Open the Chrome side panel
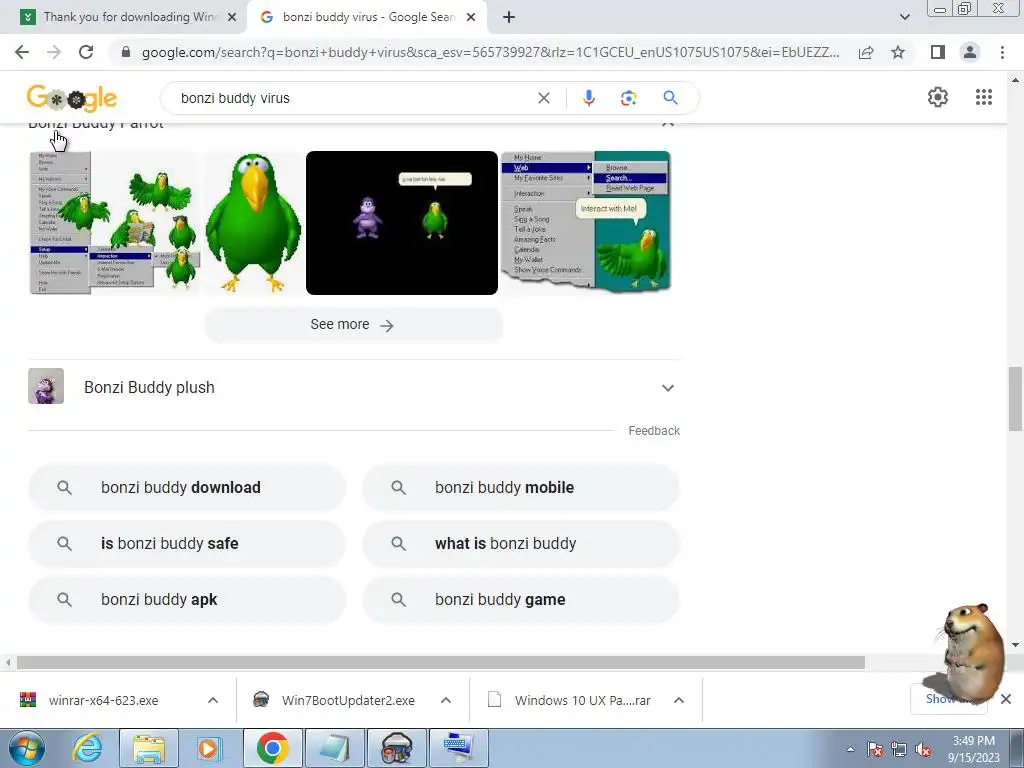 tap(938, 52)
